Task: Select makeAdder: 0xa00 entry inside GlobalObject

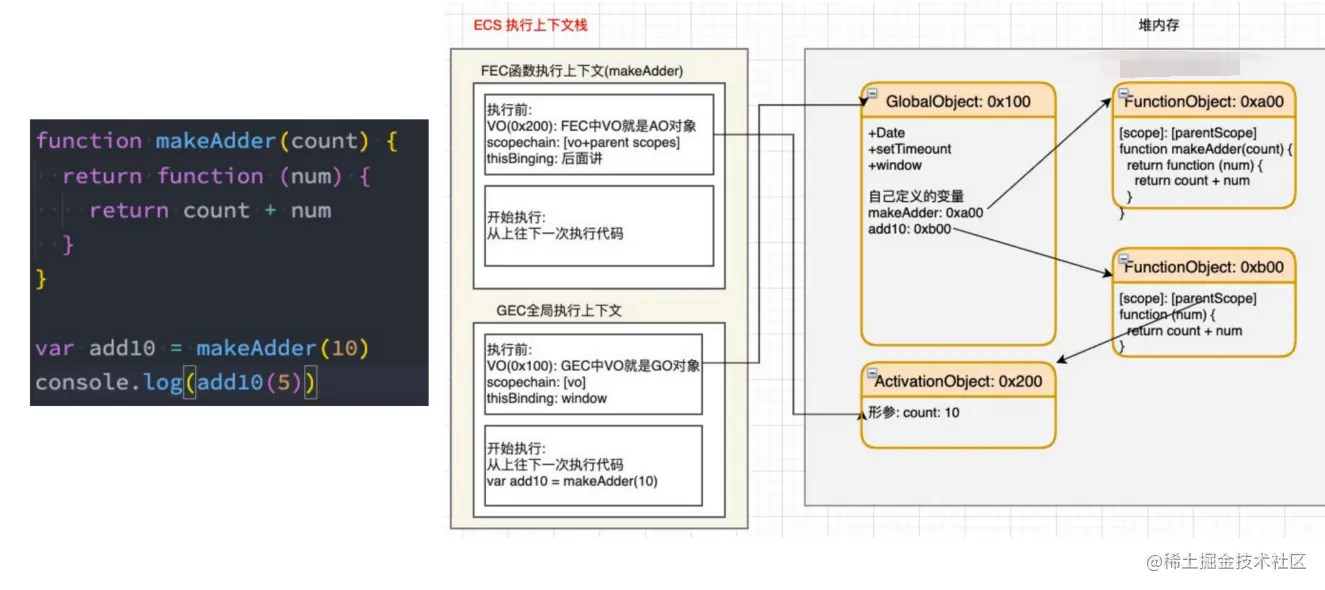Action: click(x=927, y=213)
